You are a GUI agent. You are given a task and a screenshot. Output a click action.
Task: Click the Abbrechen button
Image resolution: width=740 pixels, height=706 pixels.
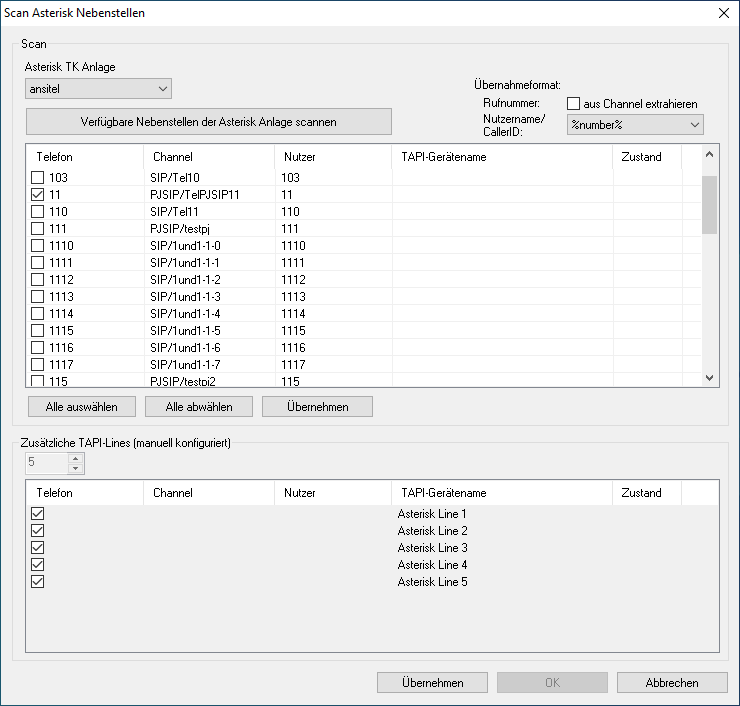[671, 683]
